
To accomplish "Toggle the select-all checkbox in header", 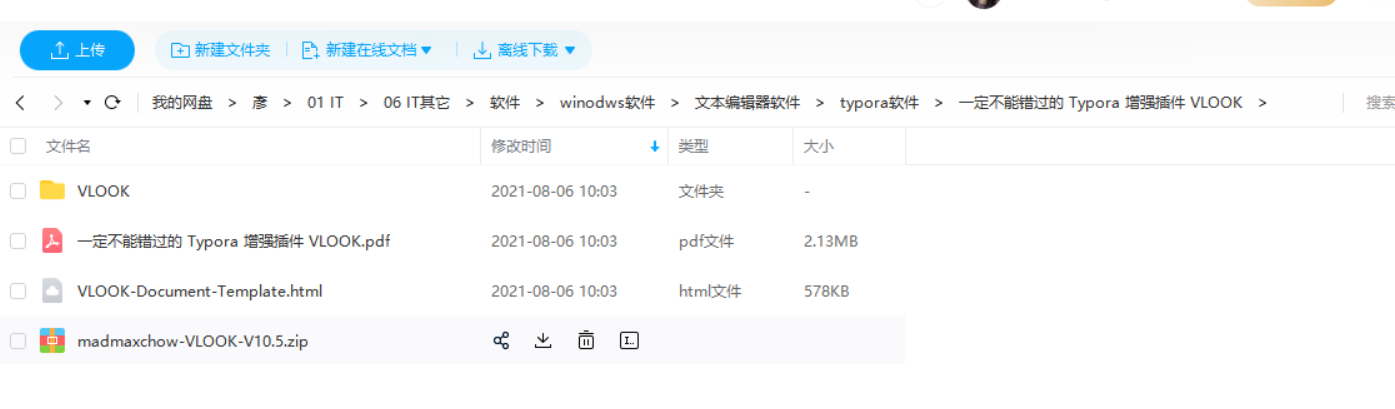I will (18, 146).
